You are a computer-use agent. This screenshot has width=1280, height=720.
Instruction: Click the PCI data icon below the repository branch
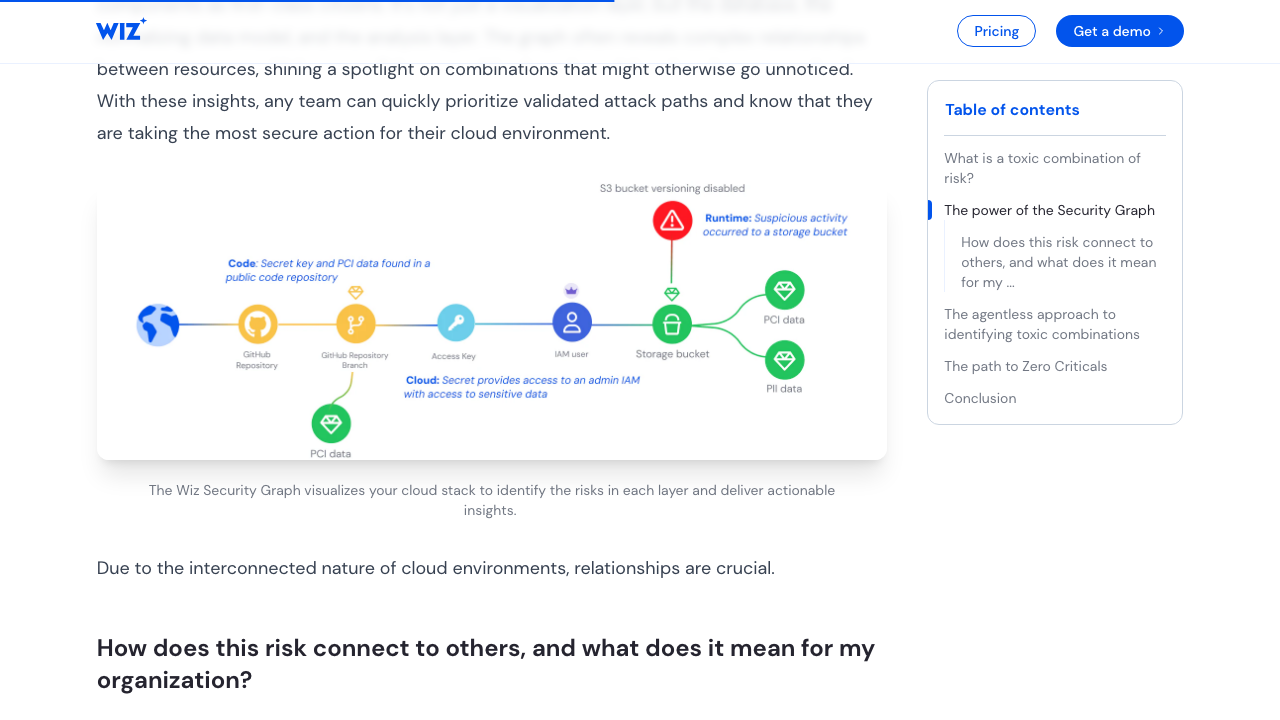[331, 423]
